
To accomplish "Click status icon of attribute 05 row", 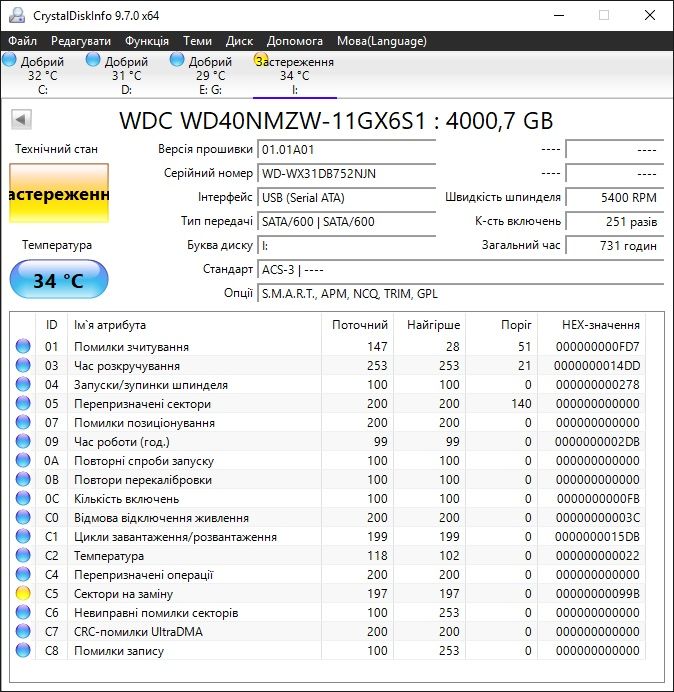I will [23, 403].
